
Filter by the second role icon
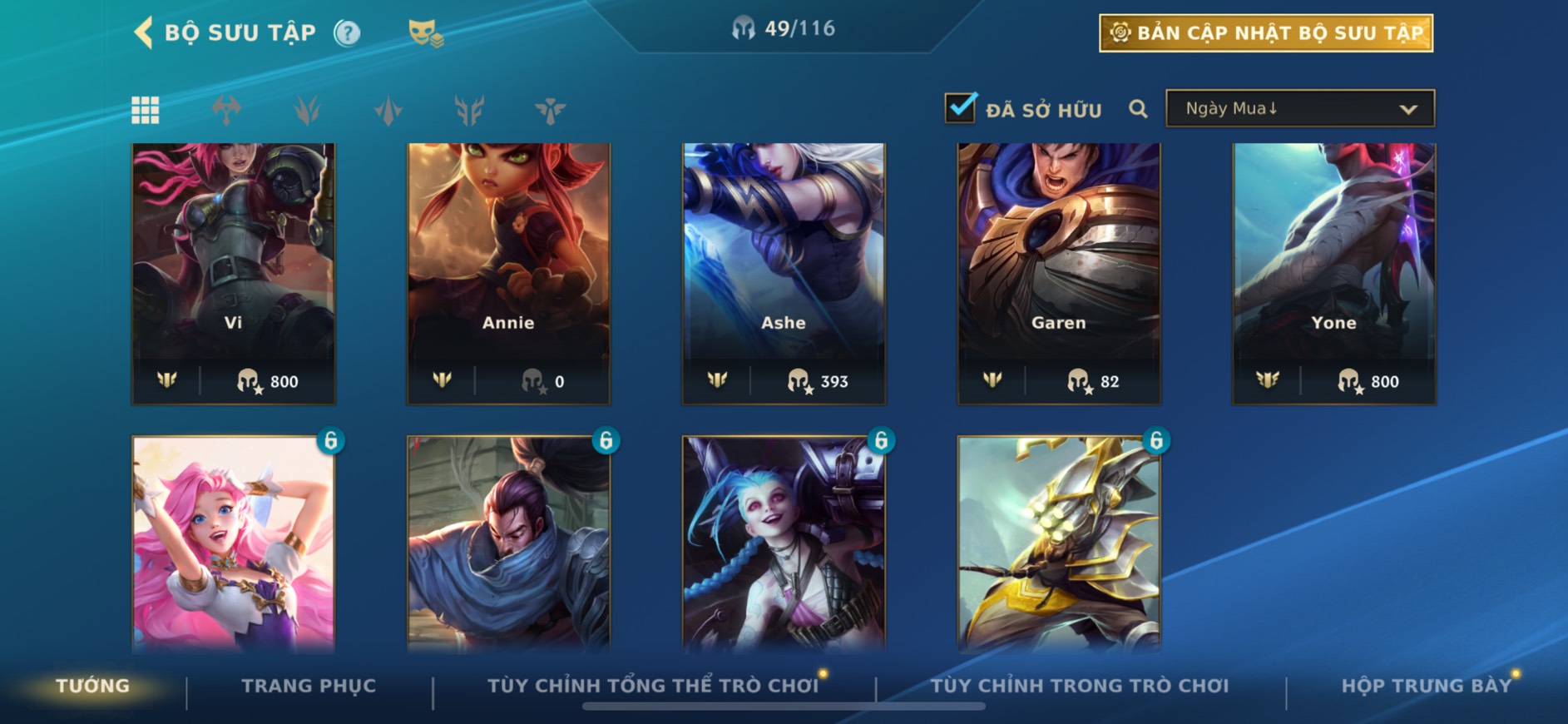pyautogui.click(x=307, y=109)
